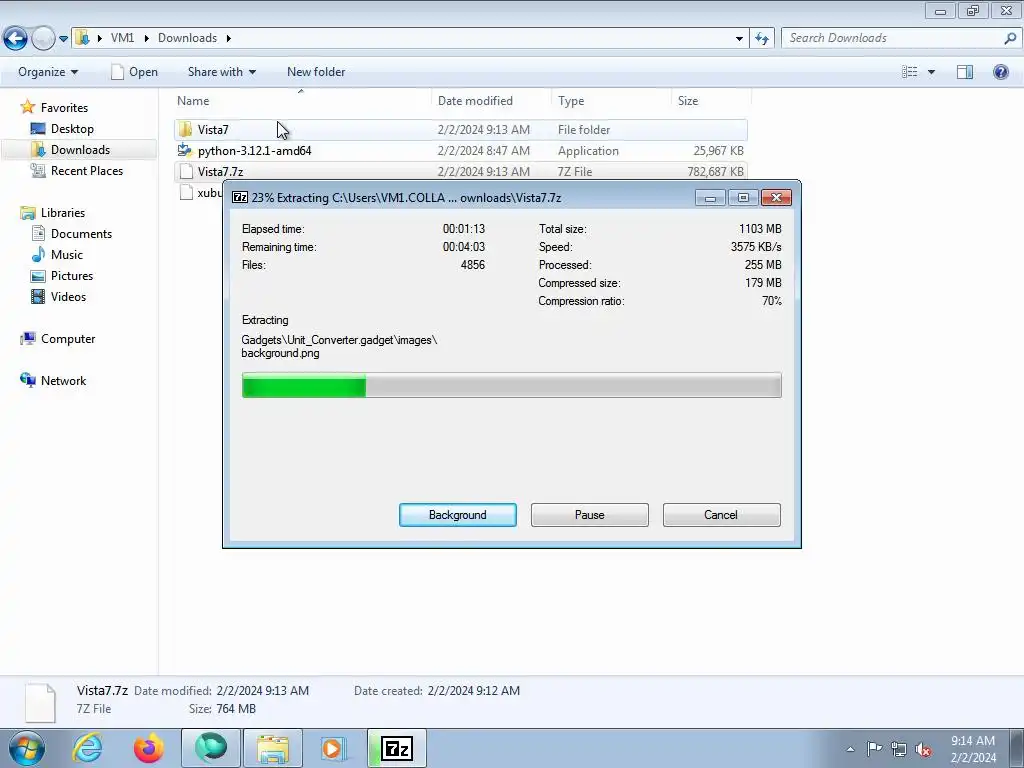Click the Action Center flag icon

click(x=874, y=748)
